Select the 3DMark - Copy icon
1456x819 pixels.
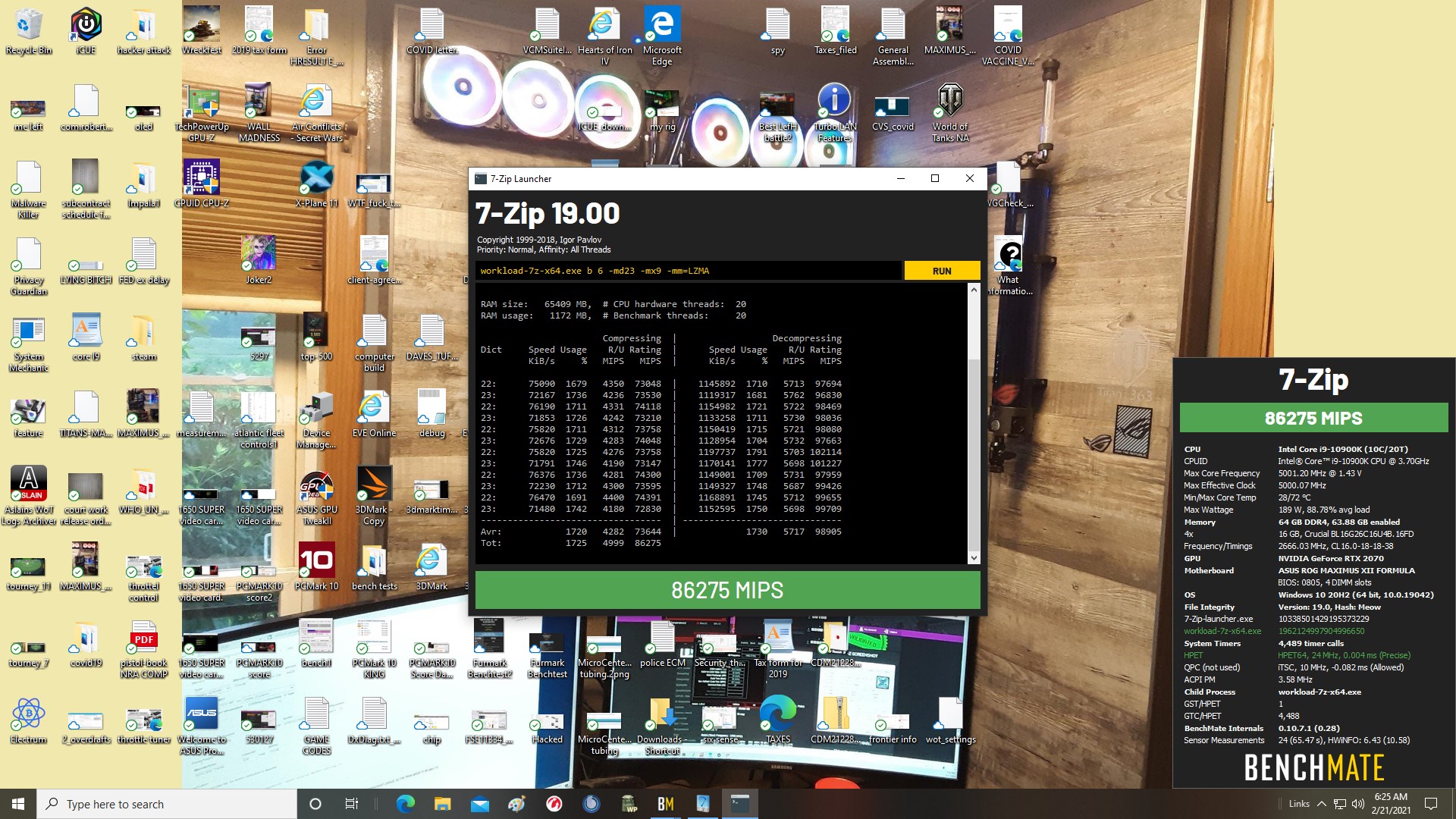pyautogui.click(x=374, y=496)
